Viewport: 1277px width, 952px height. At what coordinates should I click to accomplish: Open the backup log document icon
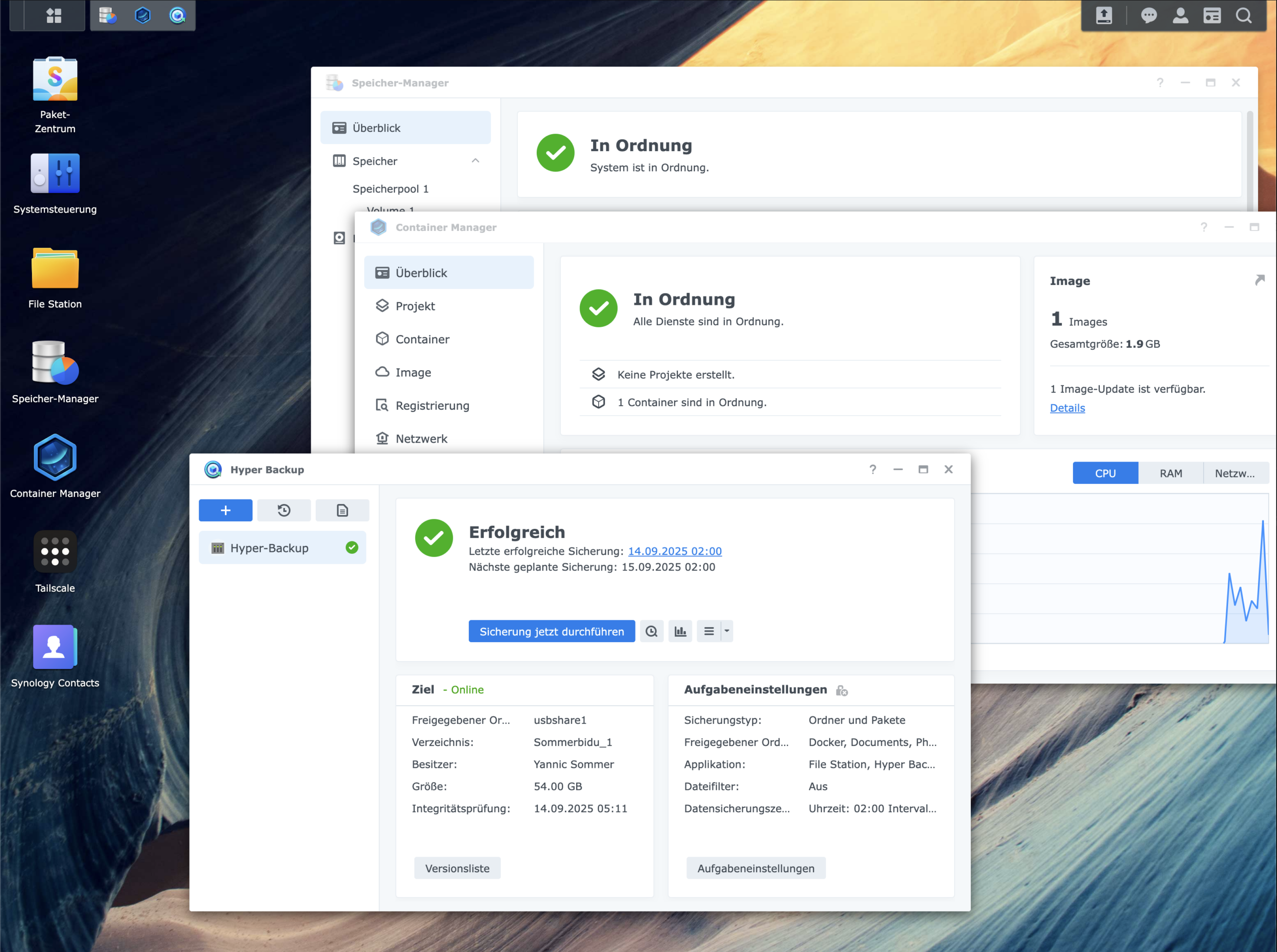point(342,510)
